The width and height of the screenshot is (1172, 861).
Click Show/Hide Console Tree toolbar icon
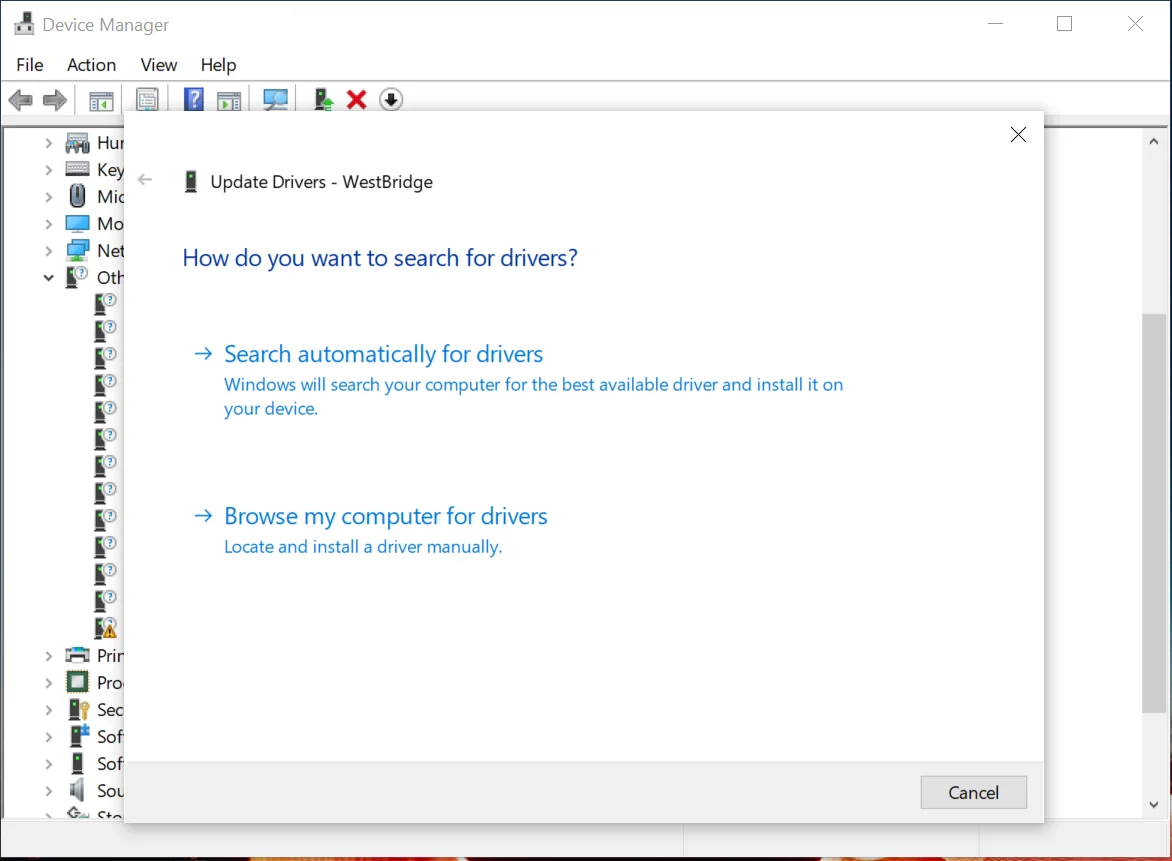[101, 100]
